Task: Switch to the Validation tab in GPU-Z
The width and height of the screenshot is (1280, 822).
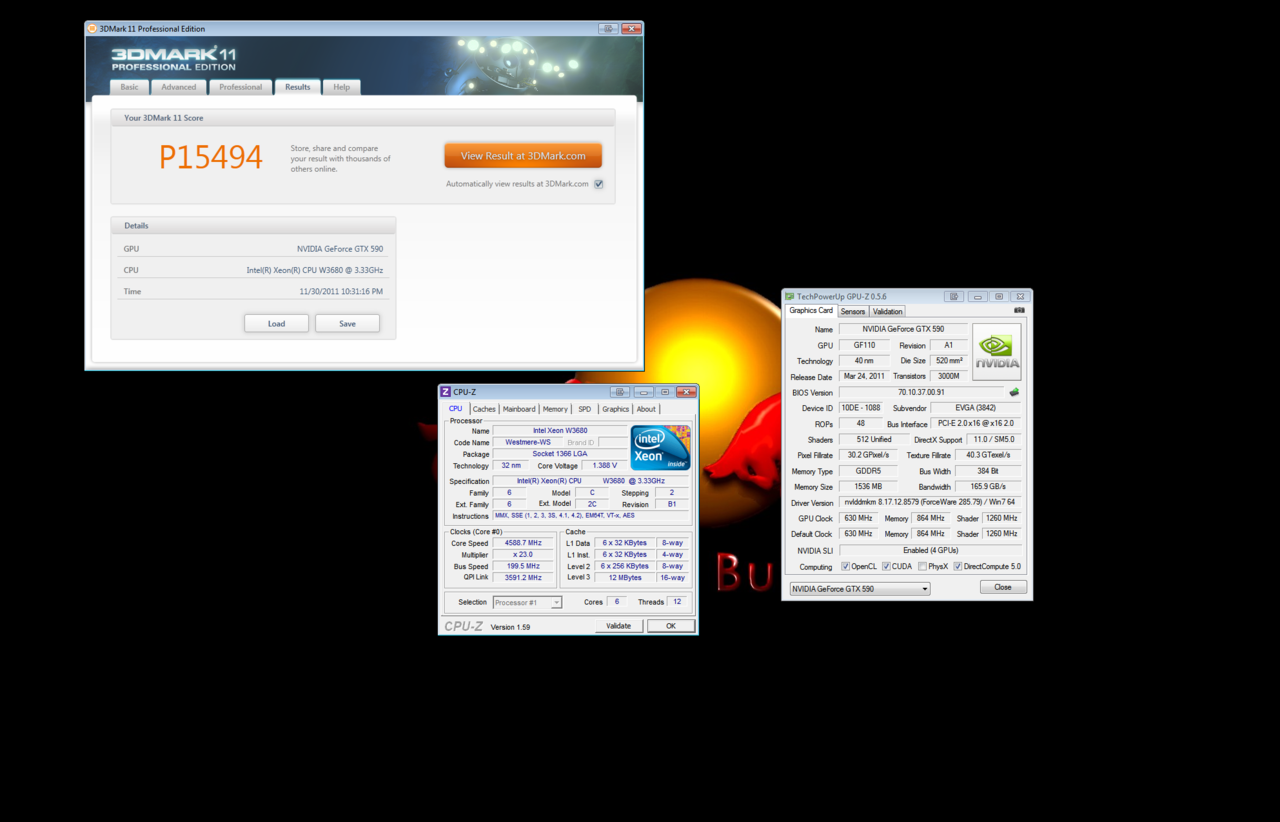Action: [888, 311]
